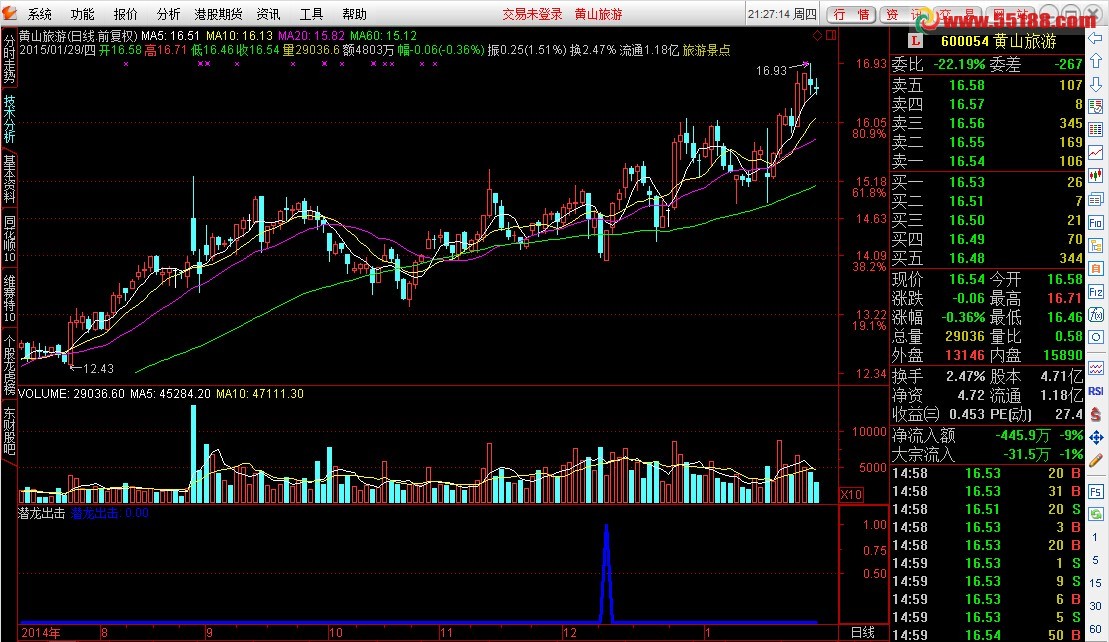Click the red diamond icon above chart
Screen dimensions: 1109x642
pos(818,35)
